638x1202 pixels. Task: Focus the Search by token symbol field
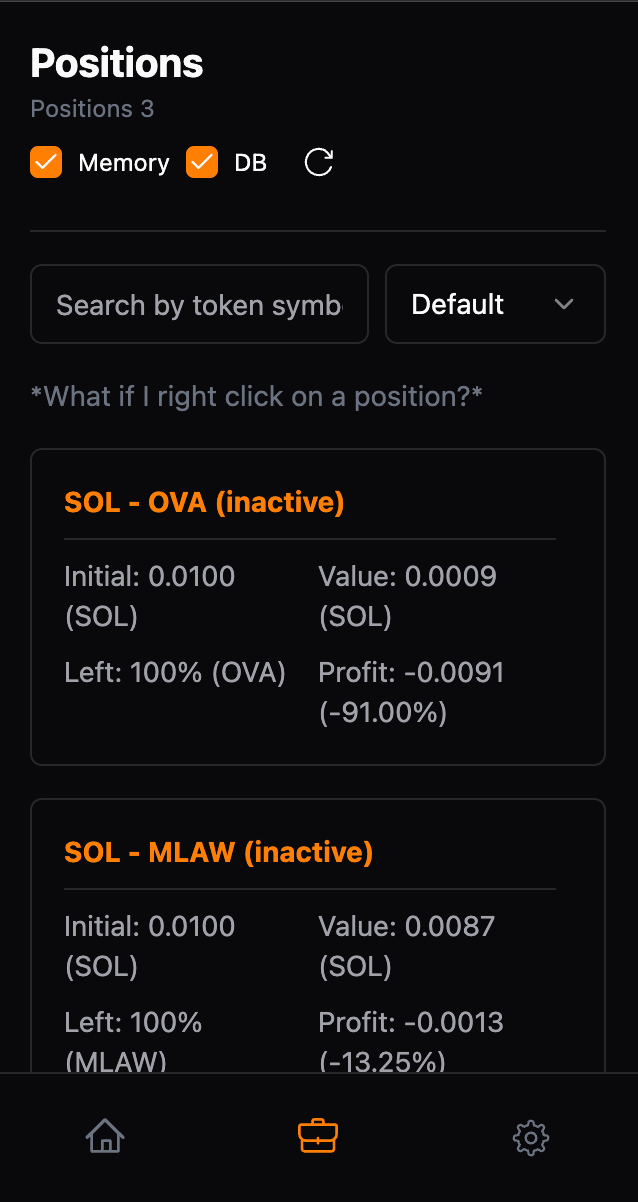[199, 304]
